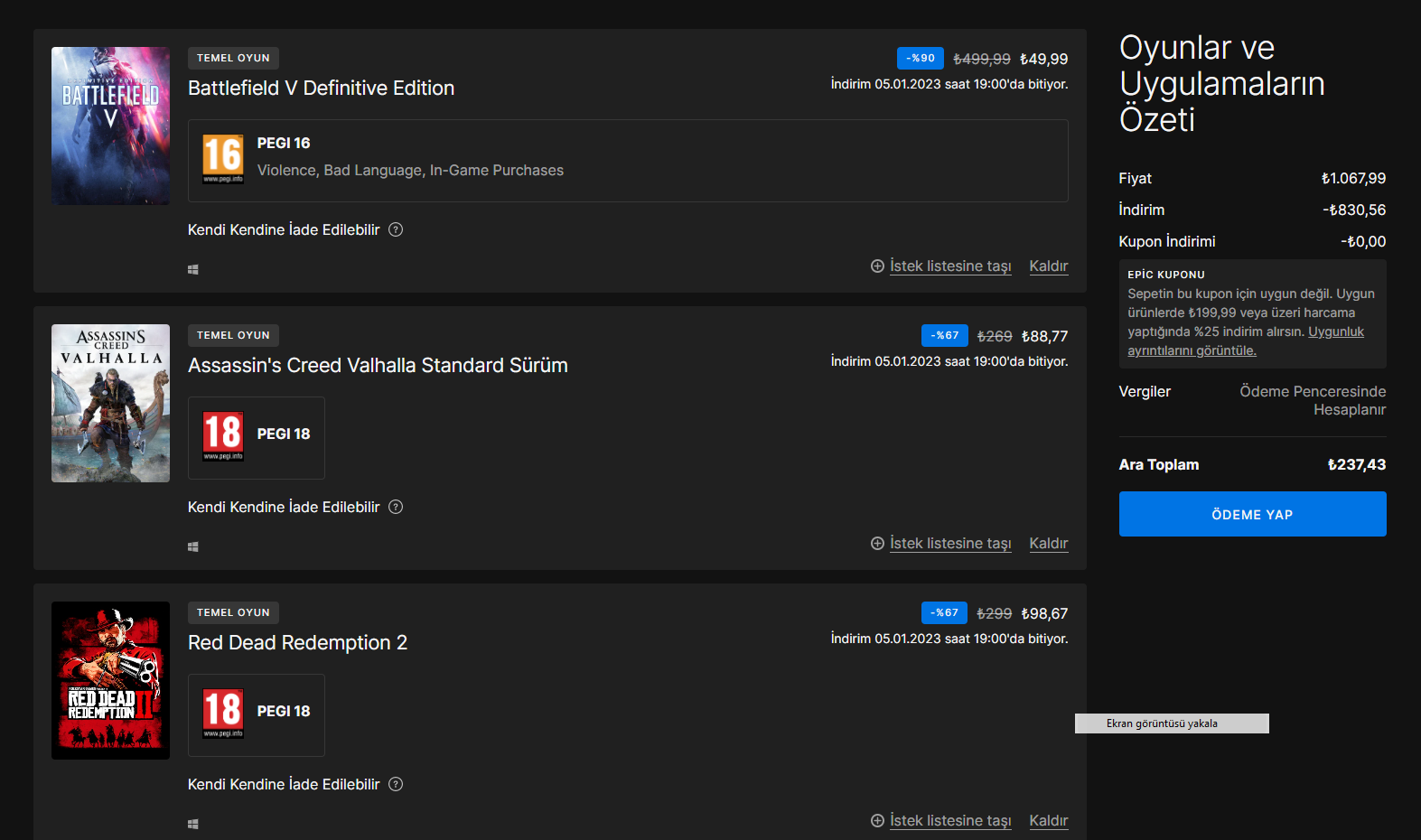Screen dimensions: 1421x840
Task: Click the -%67 discount badge on Red Dead Redemption 2
Action: 945,612
